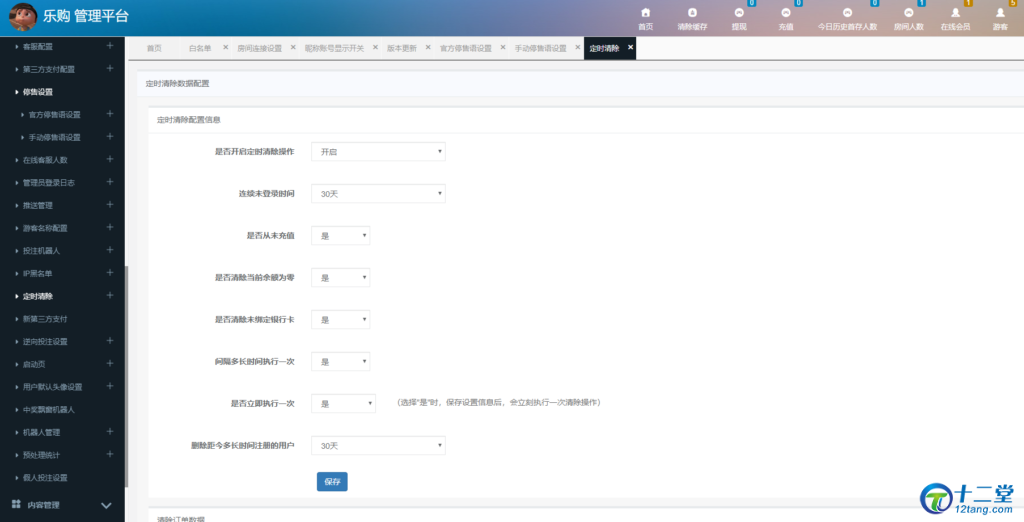Click the 房间人数 room count icon

(x=908, y=12)
